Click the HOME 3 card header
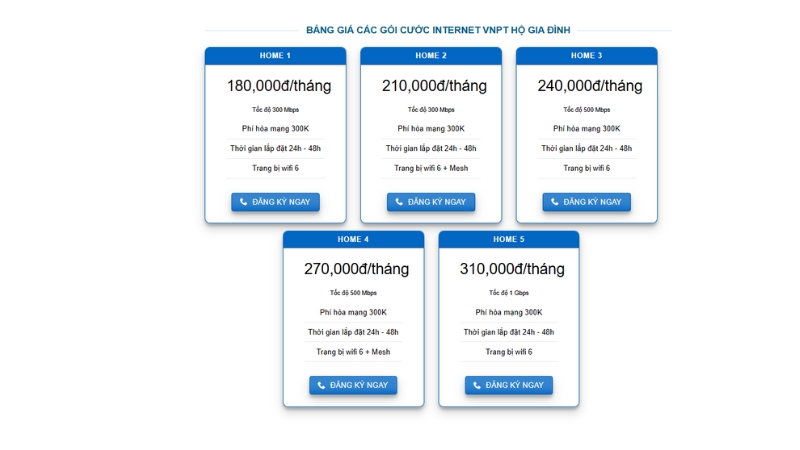The height and width of the screenshot is (450, 800). 587,56
